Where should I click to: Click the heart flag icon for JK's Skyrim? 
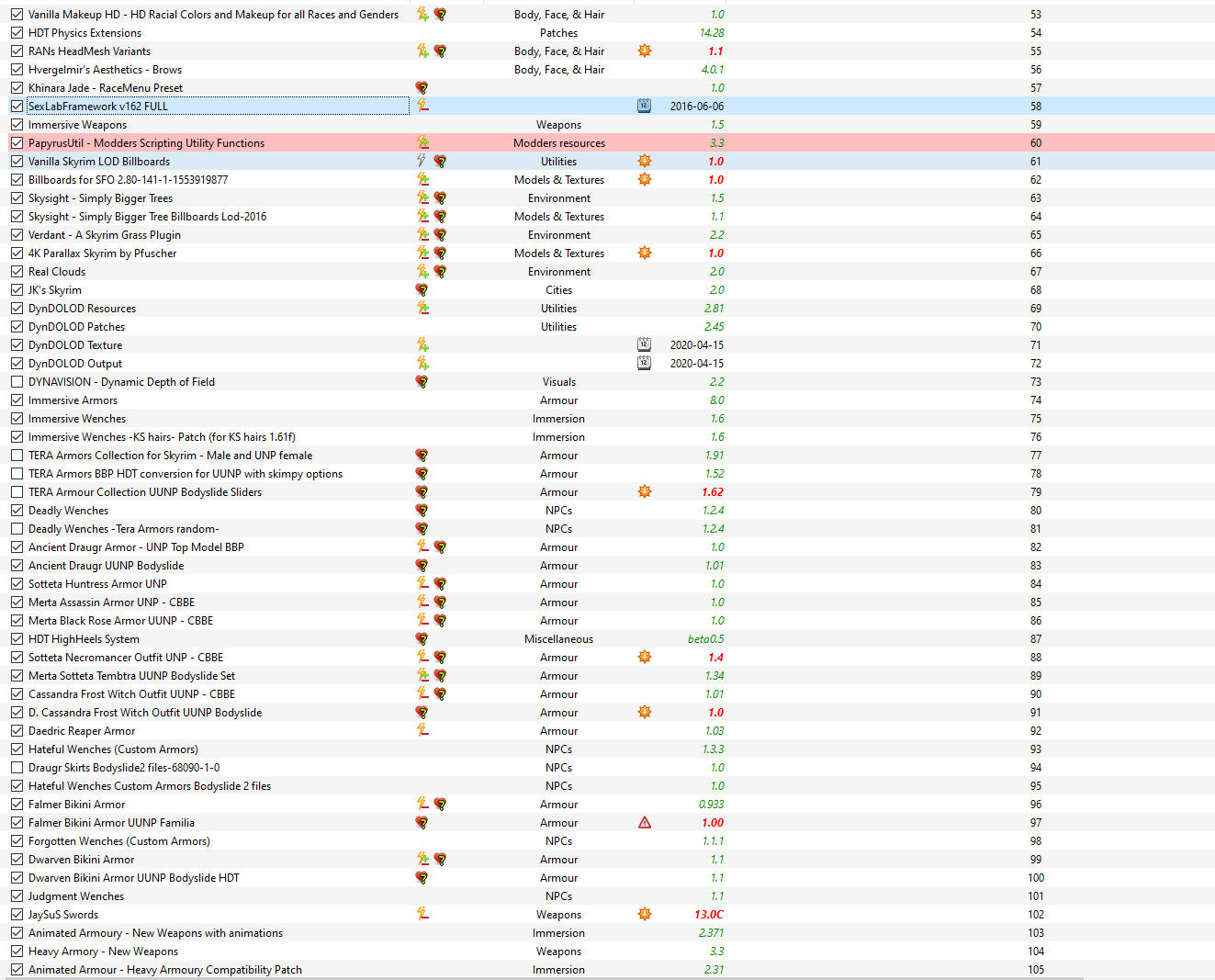tap(422, 289)
